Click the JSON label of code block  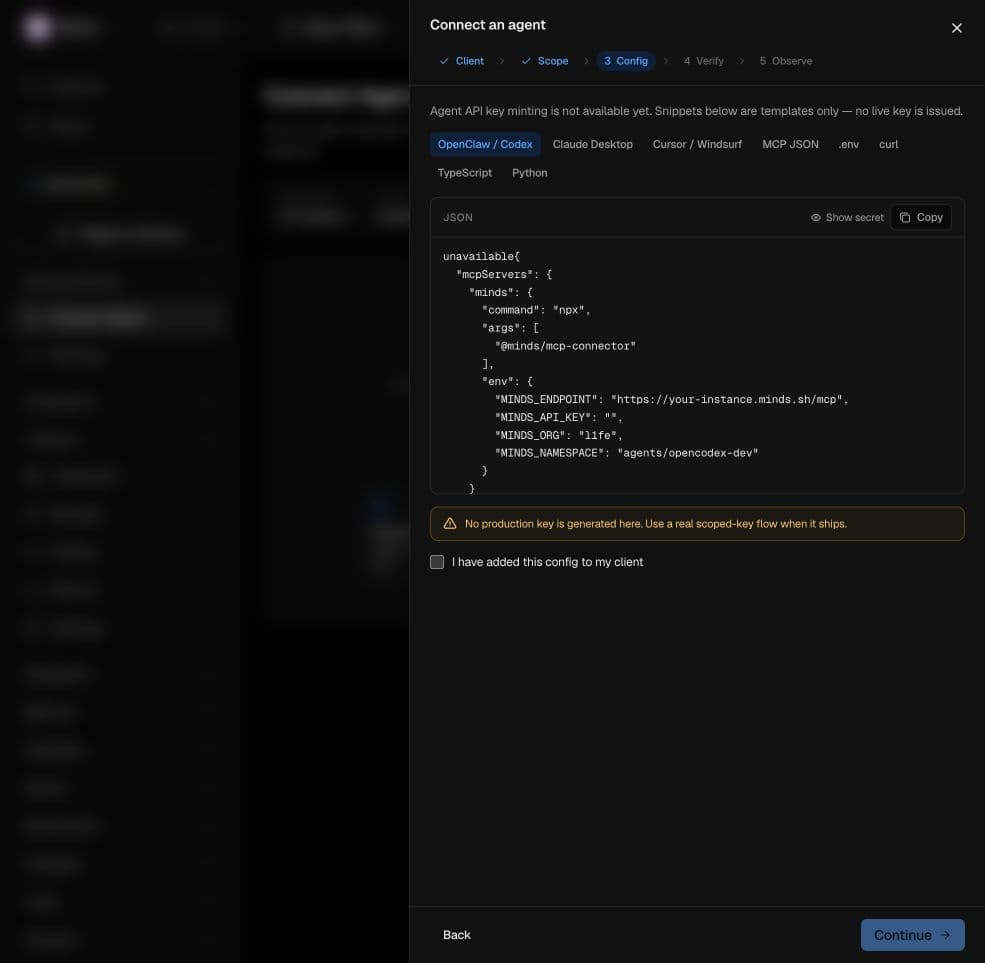(458, 217)
